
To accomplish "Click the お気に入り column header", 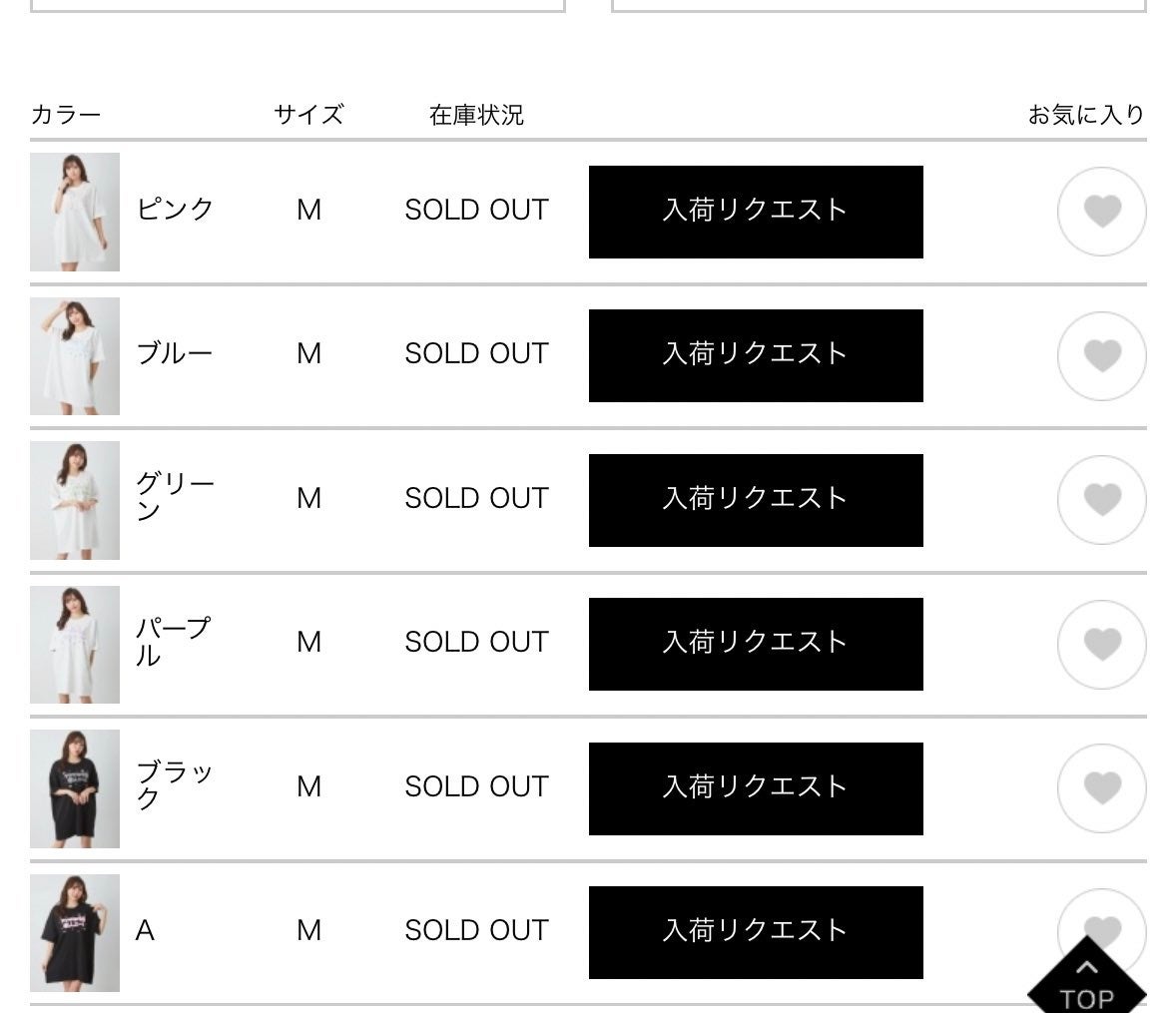I will coord(1086,115).
